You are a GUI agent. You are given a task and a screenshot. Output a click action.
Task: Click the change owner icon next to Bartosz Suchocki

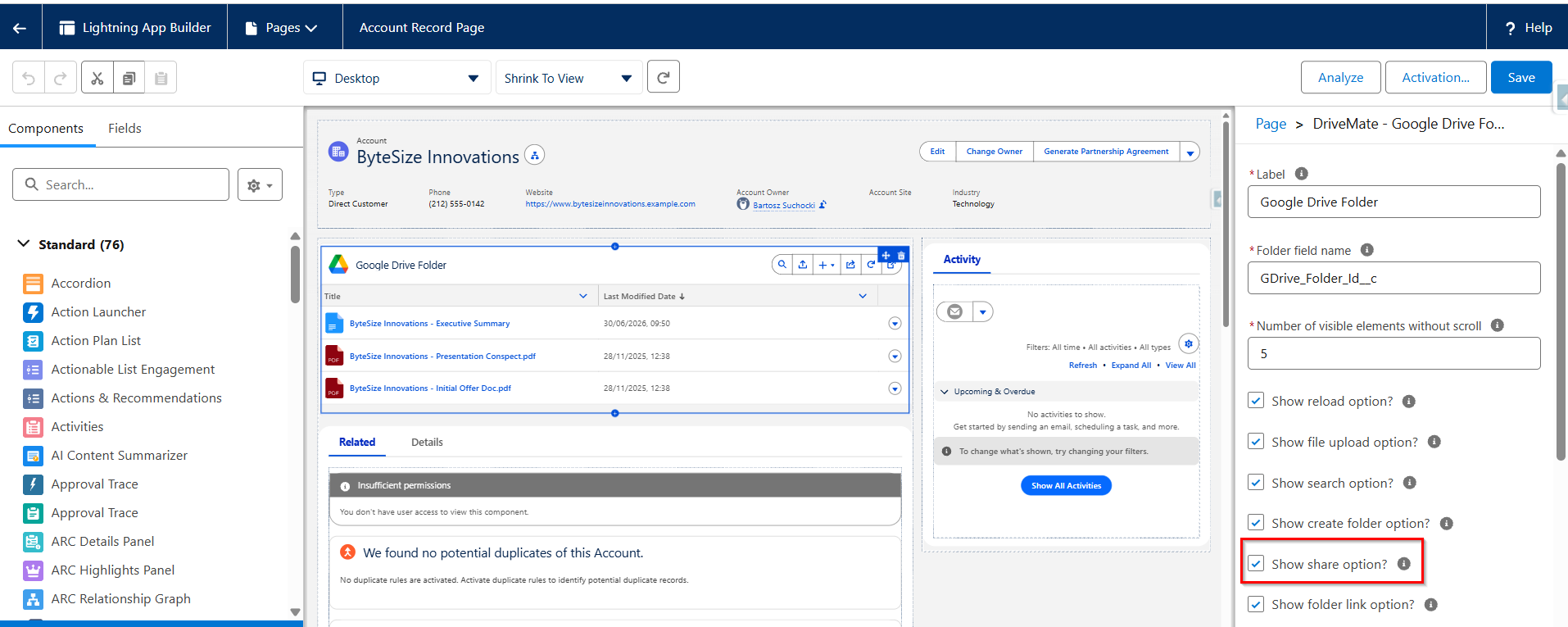point(823,205)
